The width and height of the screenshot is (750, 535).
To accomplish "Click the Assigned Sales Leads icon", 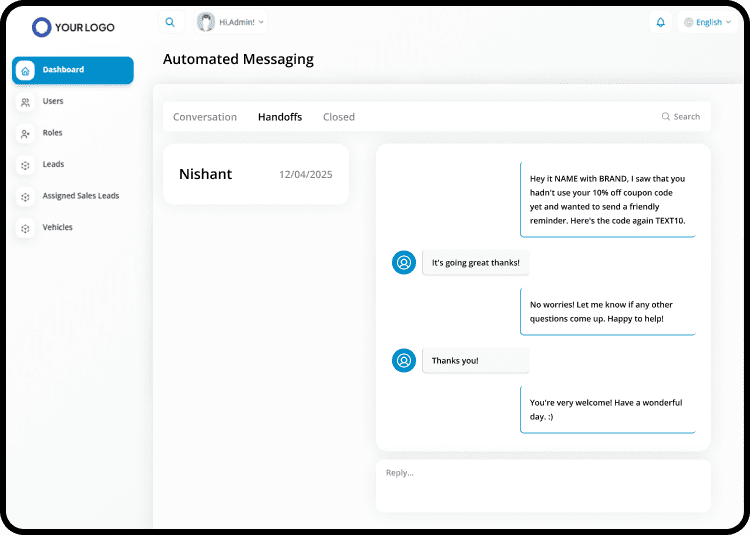I will (x=25, y=196).
